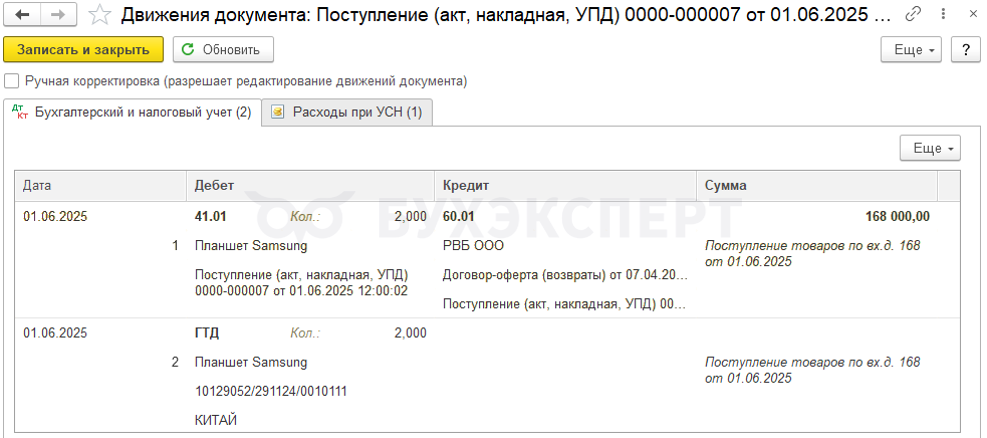
Task: Switch to Расходы при УСН tab
Action: 347,113
